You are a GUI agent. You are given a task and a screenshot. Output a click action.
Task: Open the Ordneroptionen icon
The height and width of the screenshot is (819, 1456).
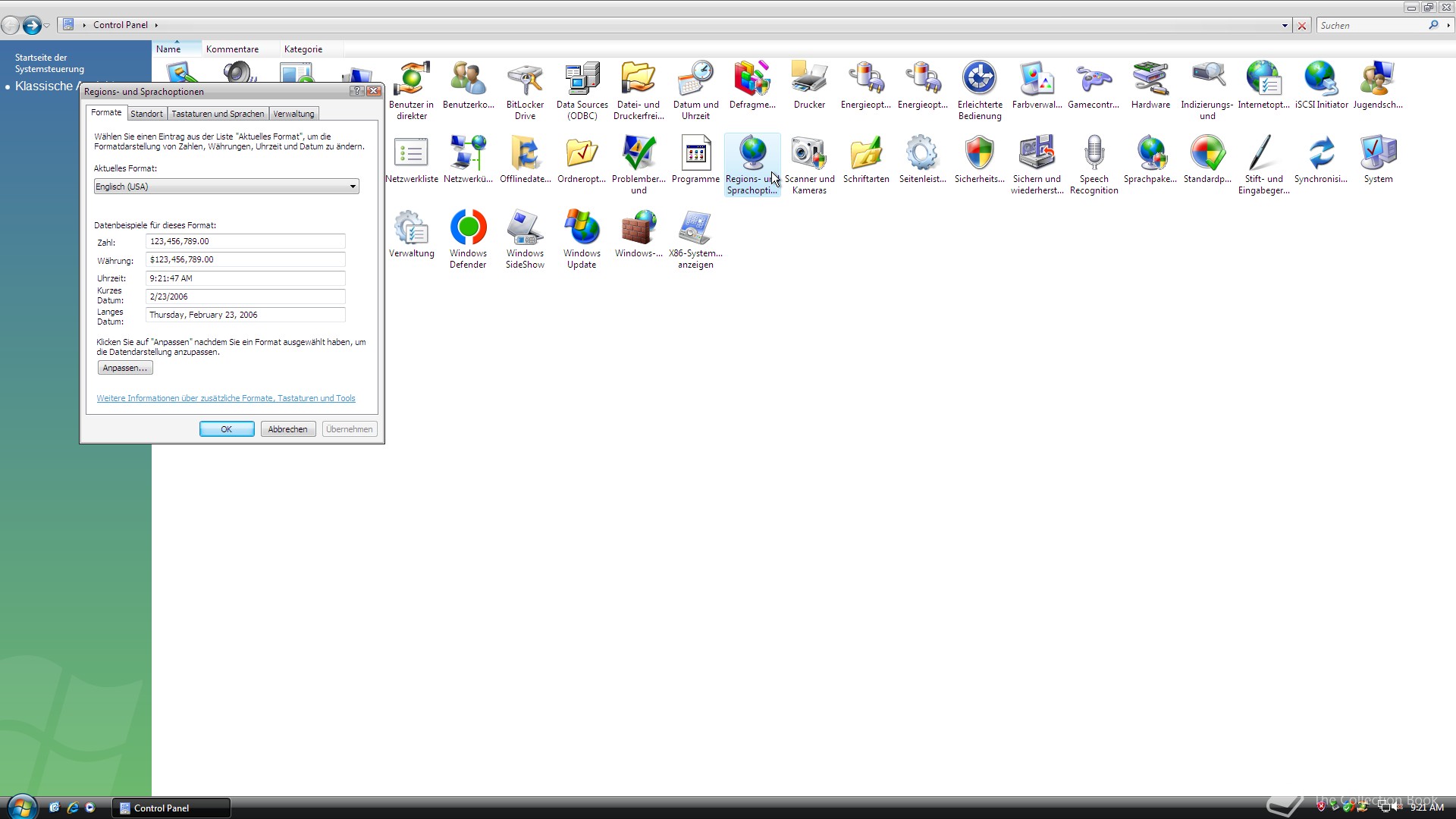pyautogui.click(x=582, y=159)
